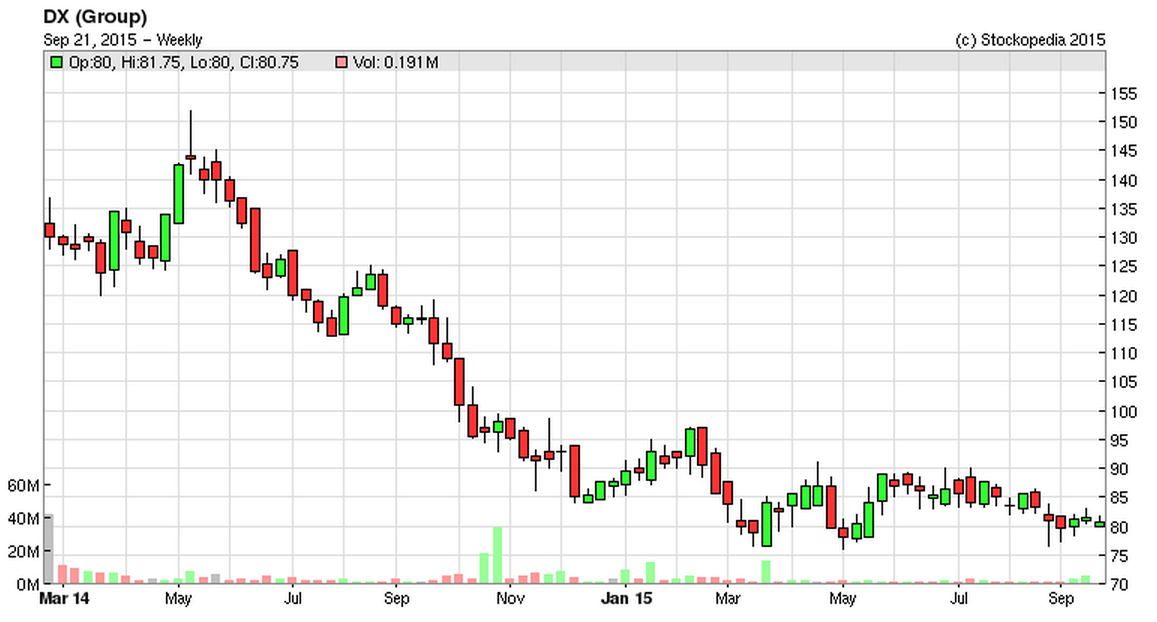Click the 150 price axis label
1157x622 pixels.
click(x=1124, y=122)
